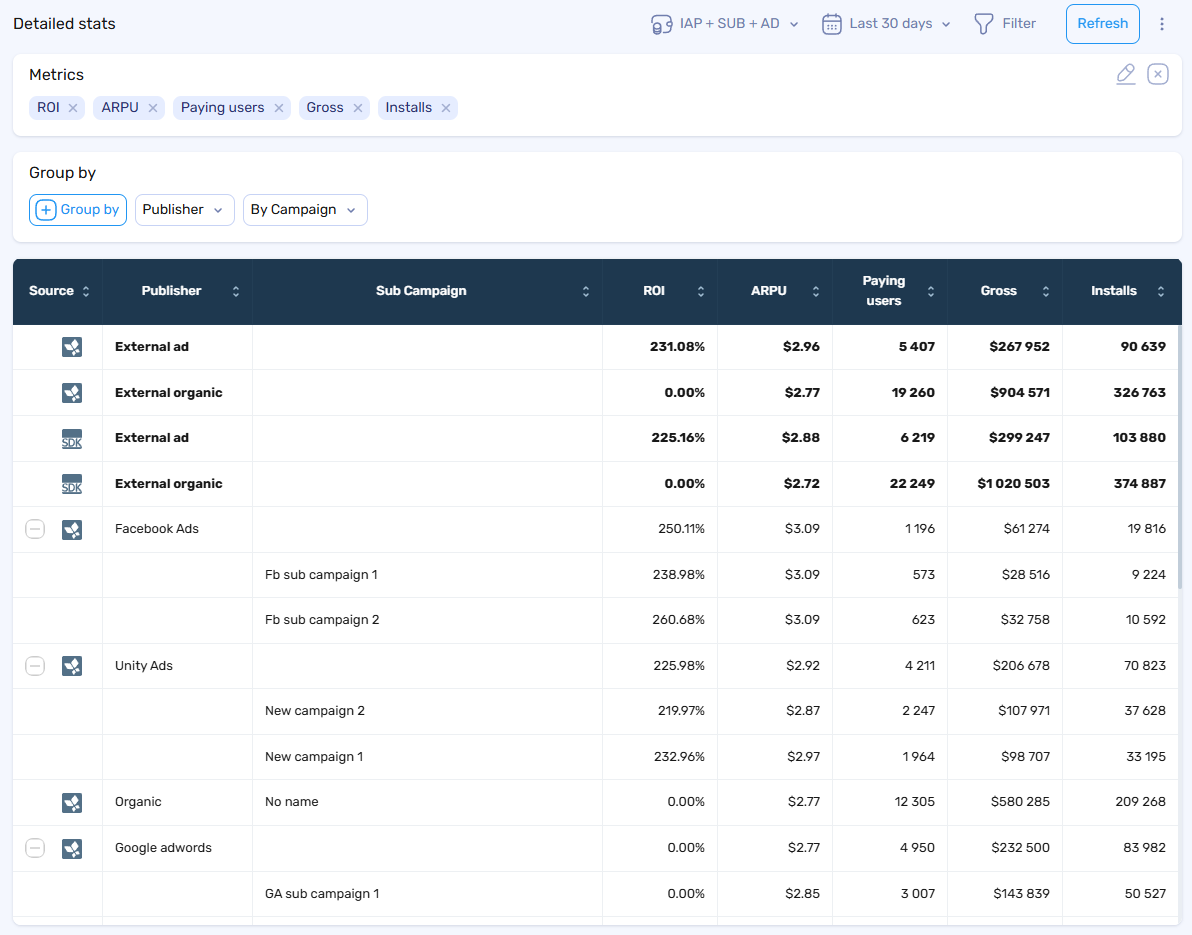Click the Group by add button

tap(78, 210)
